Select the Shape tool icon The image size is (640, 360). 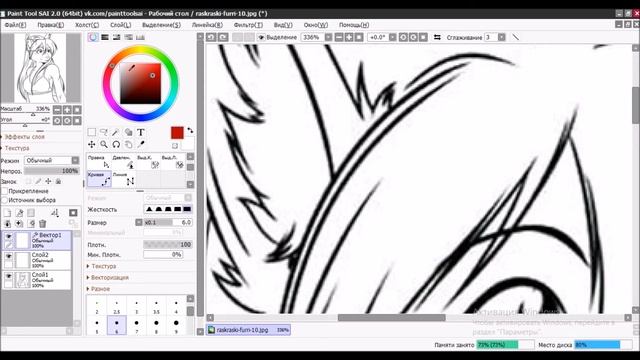(x=128, y=132)
